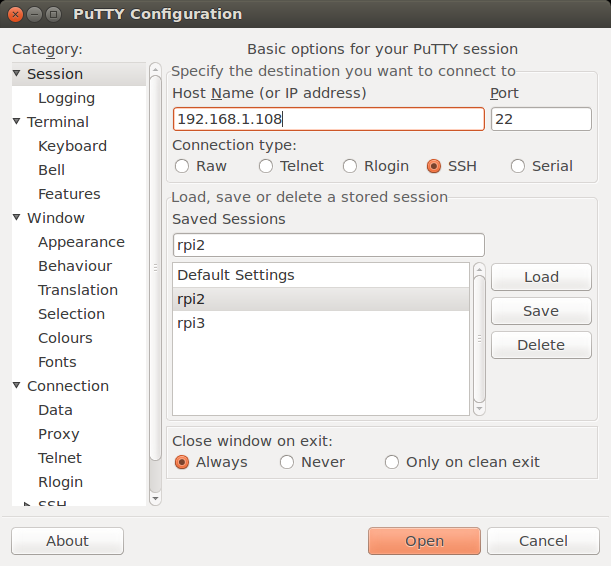Screen dimensions: 611x566
Task: Click the Load button
Action: pos(541,277)
